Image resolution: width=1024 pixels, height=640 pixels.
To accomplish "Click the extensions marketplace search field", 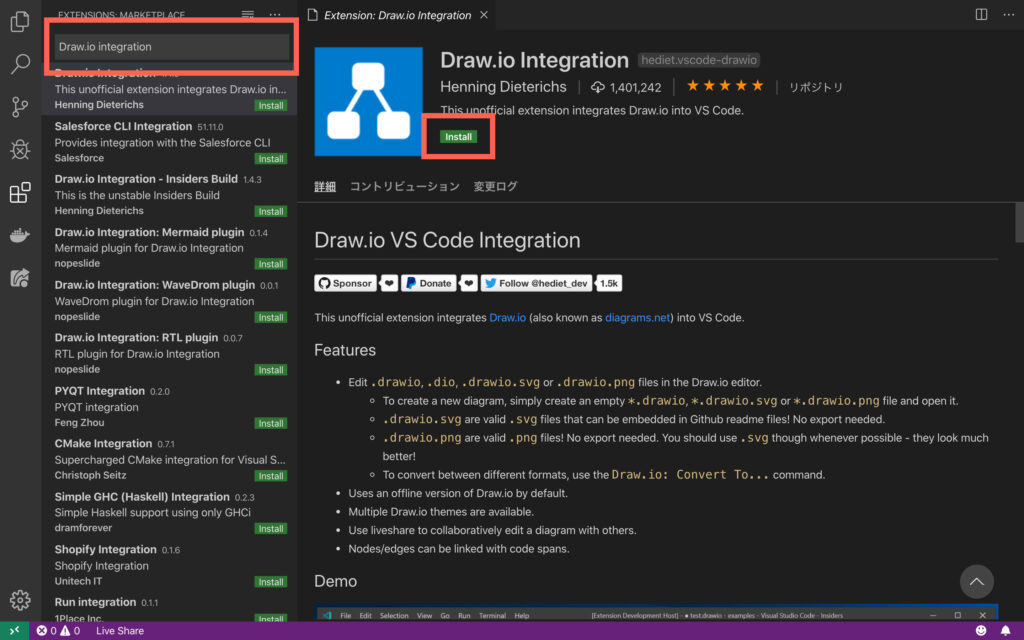I will pyautogui.click(x=170, y=45).
